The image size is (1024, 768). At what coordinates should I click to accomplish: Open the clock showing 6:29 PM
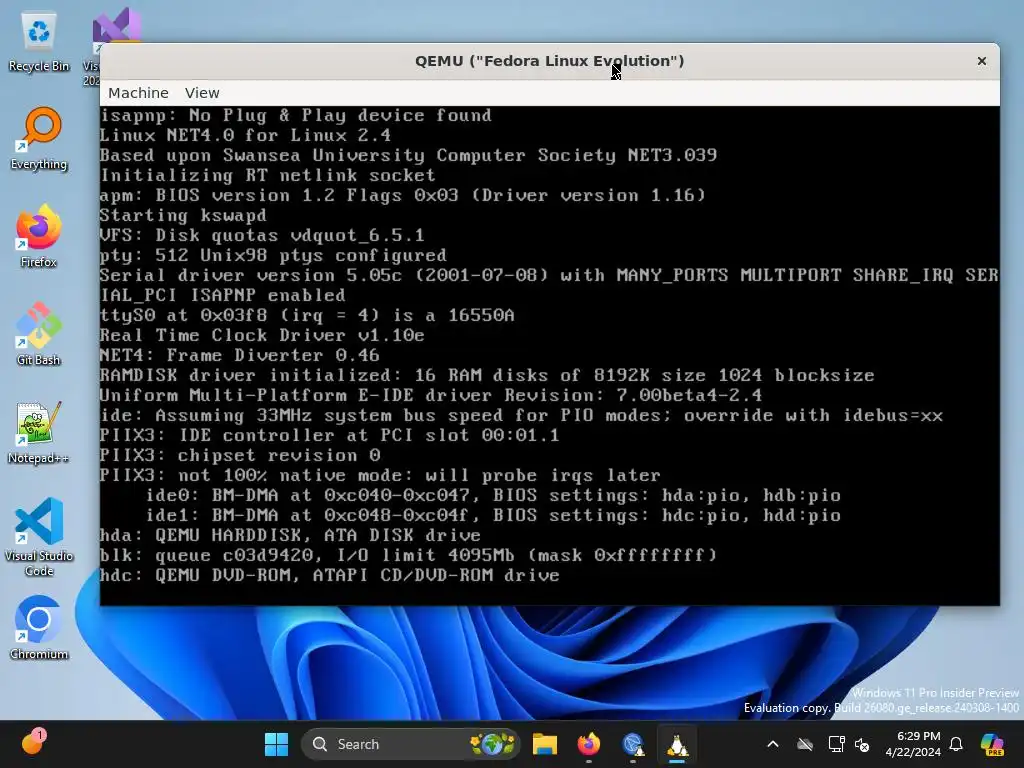913,744
